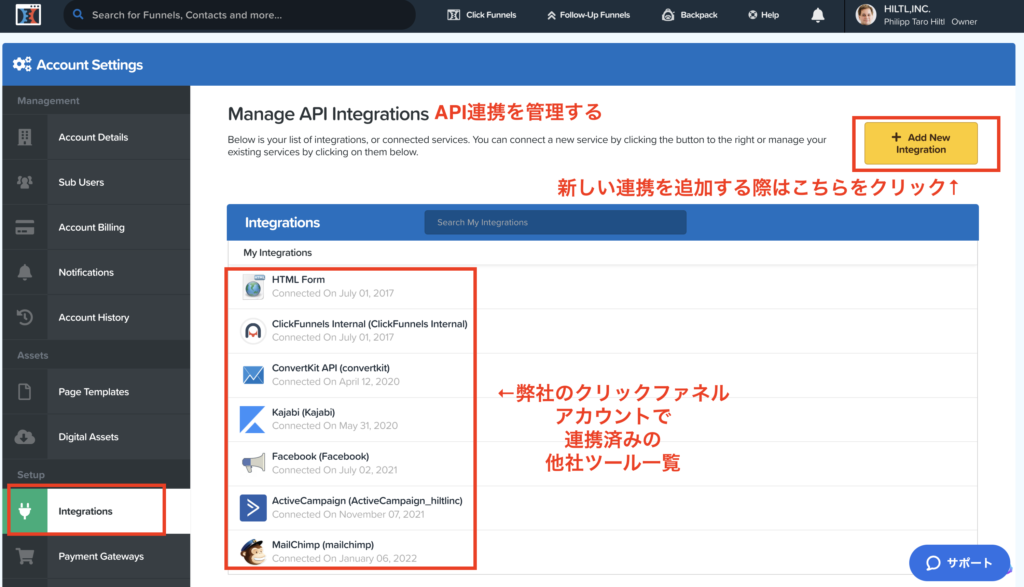1024x587 pixels.
Task: Click the Facebook megaphone icon
Action: point(253,463)
